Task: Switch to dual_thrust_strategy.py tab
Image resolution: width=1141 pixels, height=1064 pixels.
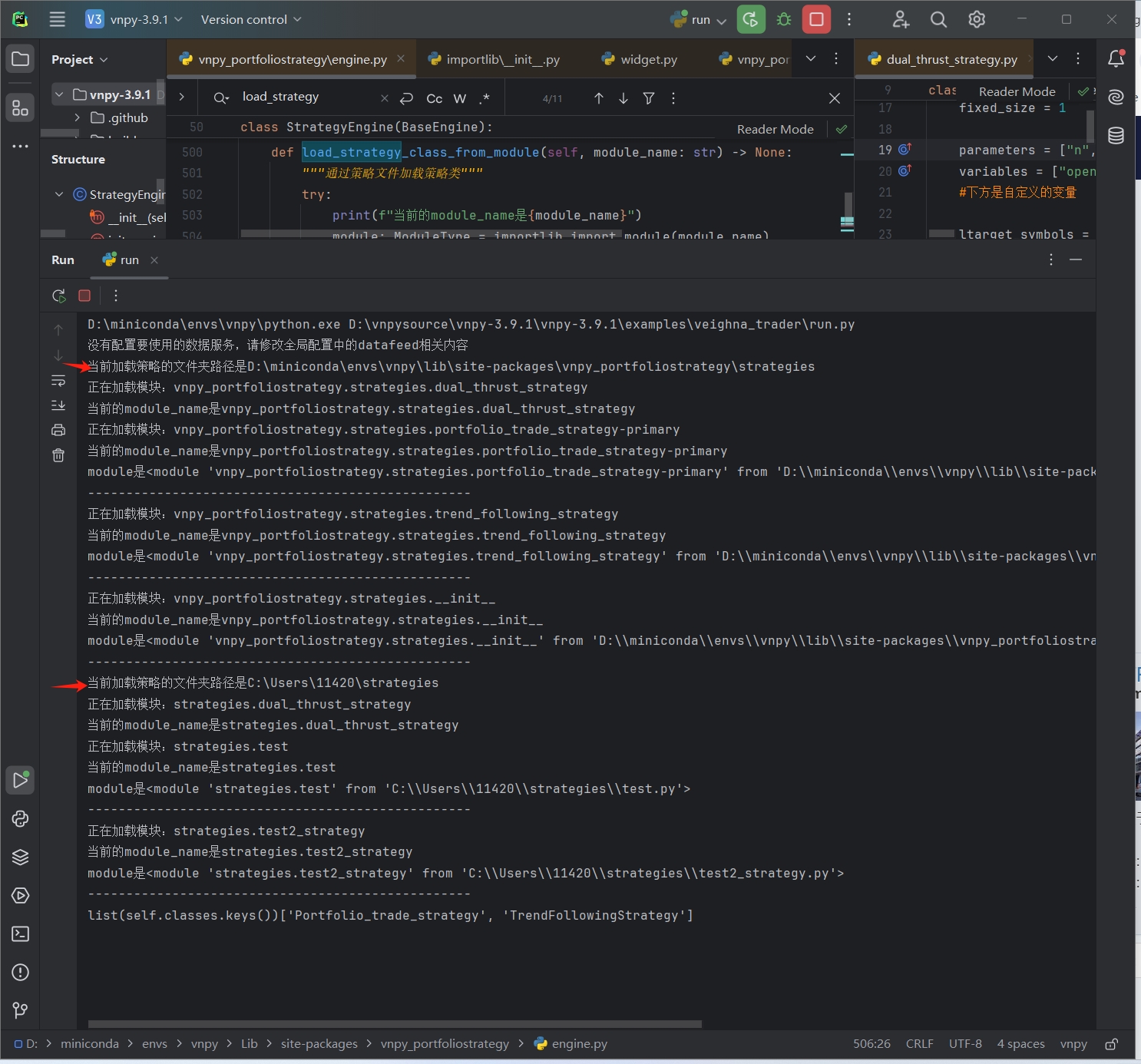Action: pyautogui.click(x=942, y=59)
